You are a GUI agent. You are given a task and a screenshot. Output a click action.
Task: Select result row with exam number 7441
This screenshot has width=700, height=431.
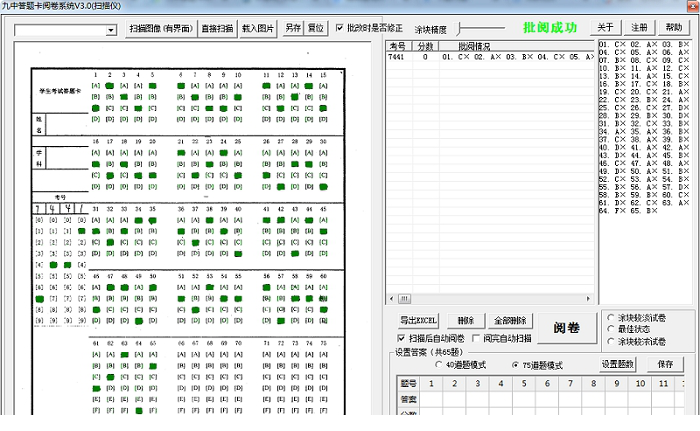tap(490, 57)
